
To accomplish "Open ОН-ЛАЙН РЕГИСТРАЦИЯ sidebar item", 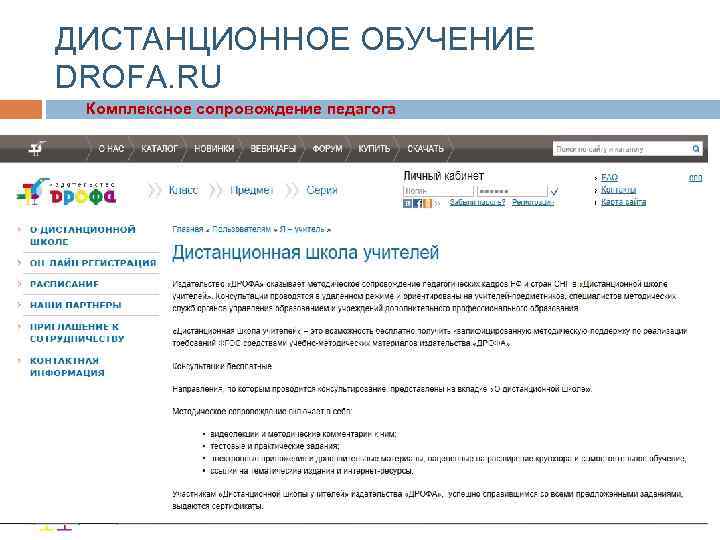I will [93, 263].
